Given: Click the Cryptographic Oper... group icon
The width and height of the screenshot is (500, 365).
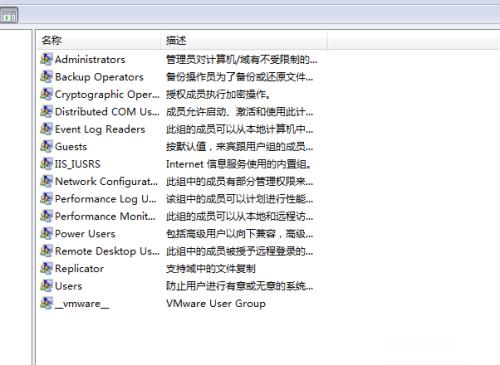Looking at the screenshot, I should [x=46, y=94].
